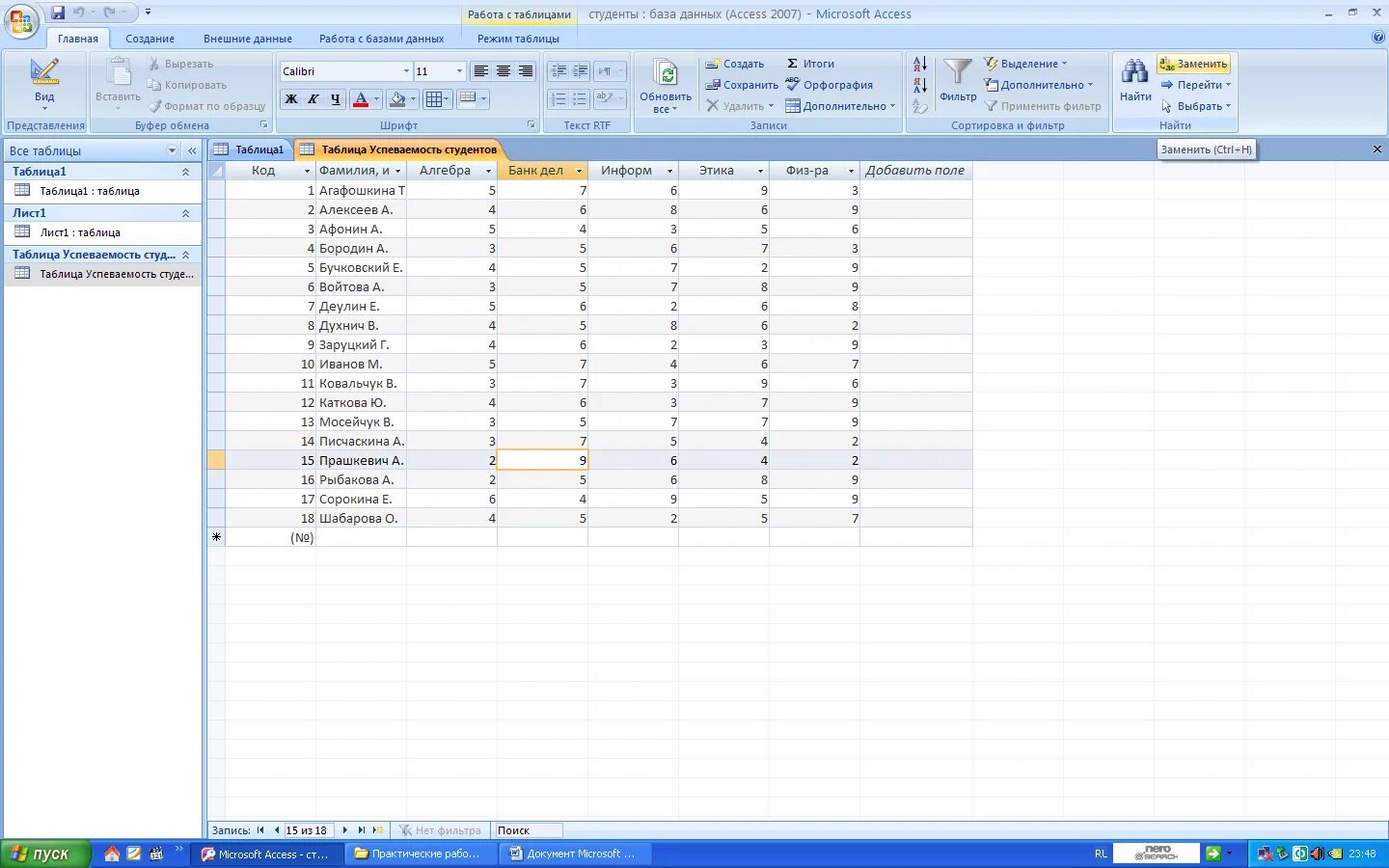Click the record number box 15 из 18
Viewport: 1389px width, 868px height.
click(x=308, y=830)
